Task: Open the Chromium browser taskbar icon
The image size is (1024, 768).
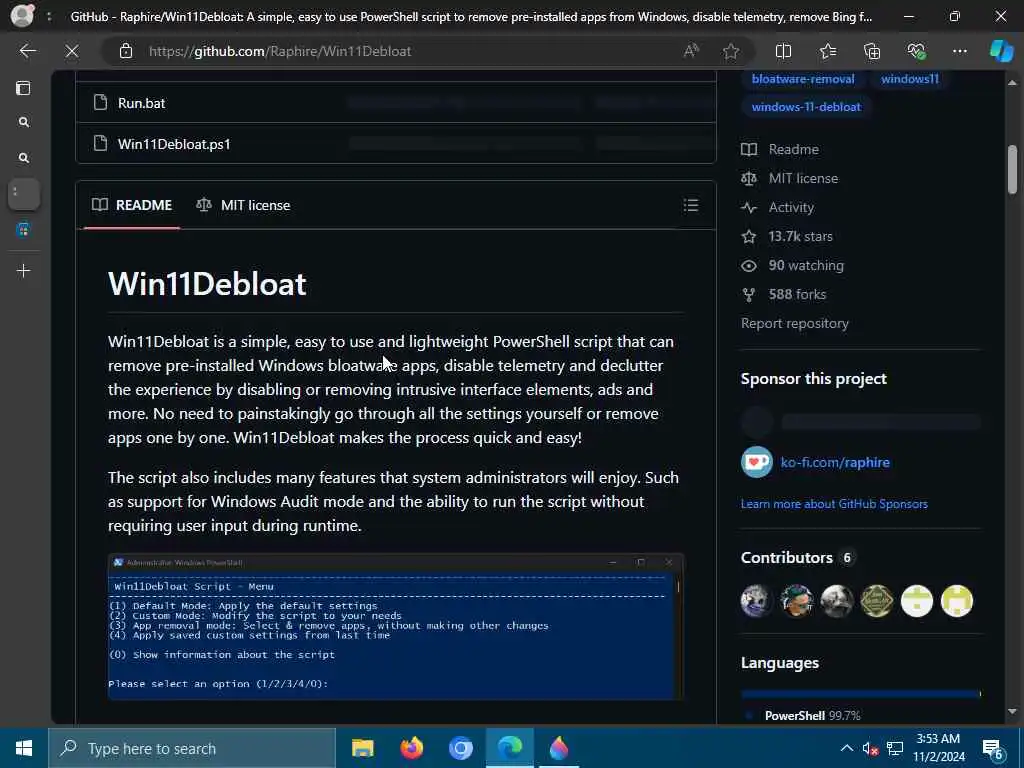Action: [x=460, y=748]
